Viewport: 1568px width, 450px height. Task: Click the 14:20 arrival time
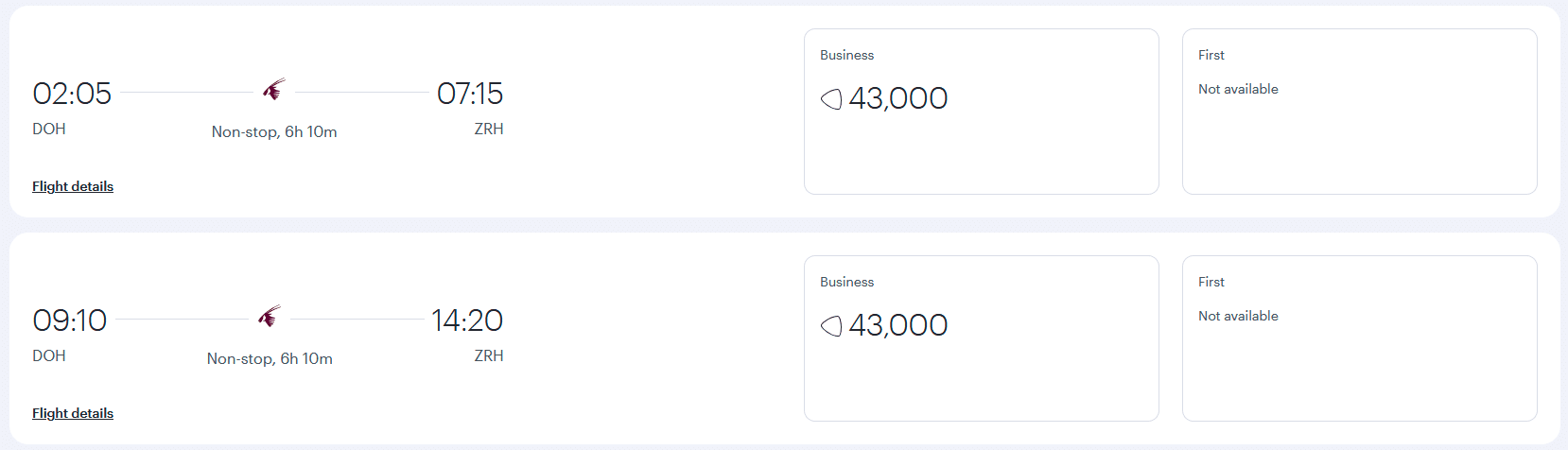pos(467,320)
